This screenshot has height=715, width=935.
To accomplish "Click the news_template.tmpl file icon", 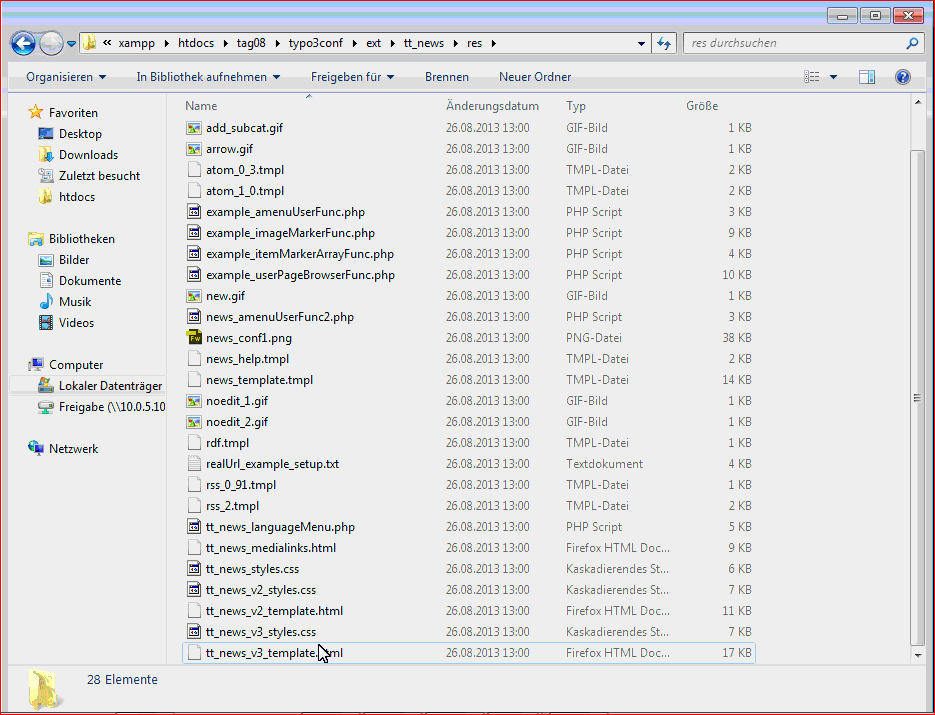I will coord(194,380).
